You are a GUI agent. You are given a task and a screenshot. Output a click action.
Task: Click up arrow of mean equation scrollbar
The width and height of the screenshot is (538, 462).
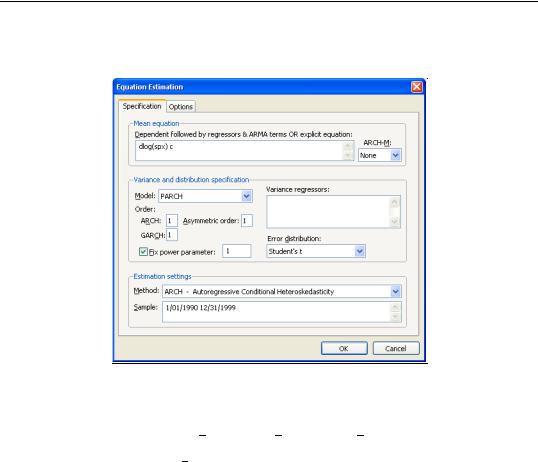point(348,146)
